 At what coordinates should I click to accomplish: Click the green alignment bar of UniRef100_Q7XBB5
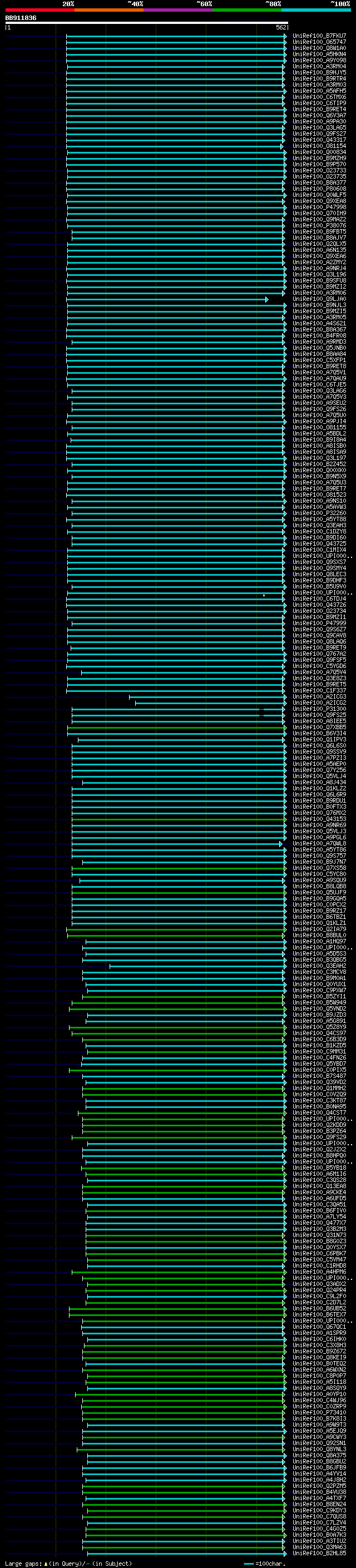176,728
